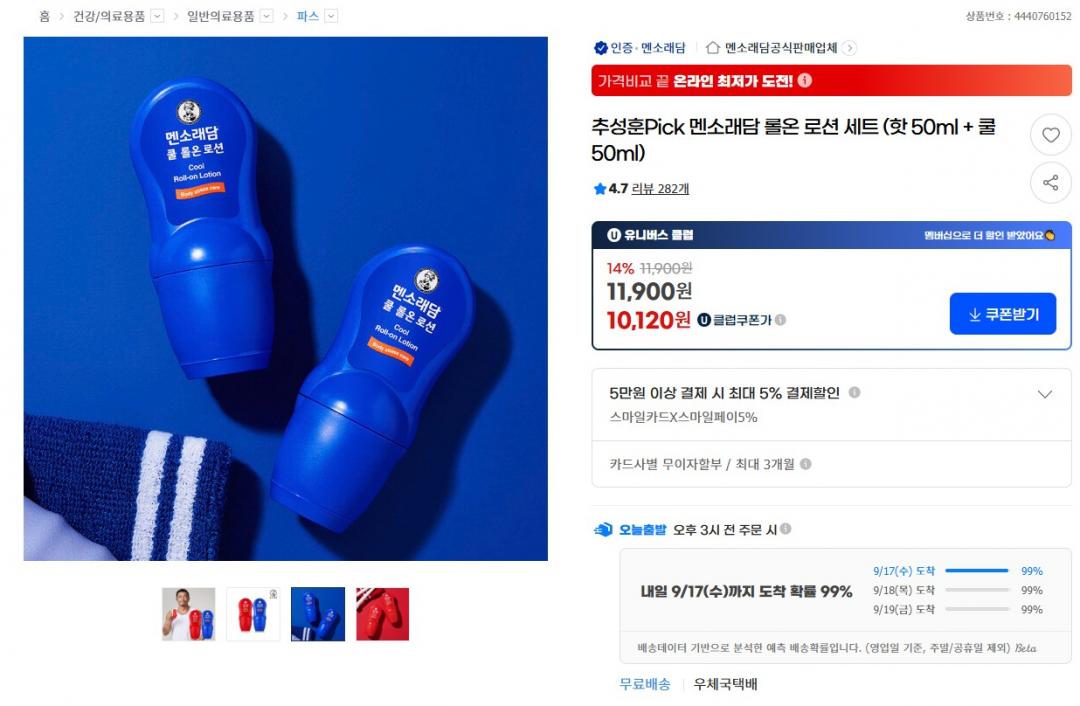Screen dimensions: 1080x706
Task: Go to 홈 in breadcrumb
Action: coord(45,16)
